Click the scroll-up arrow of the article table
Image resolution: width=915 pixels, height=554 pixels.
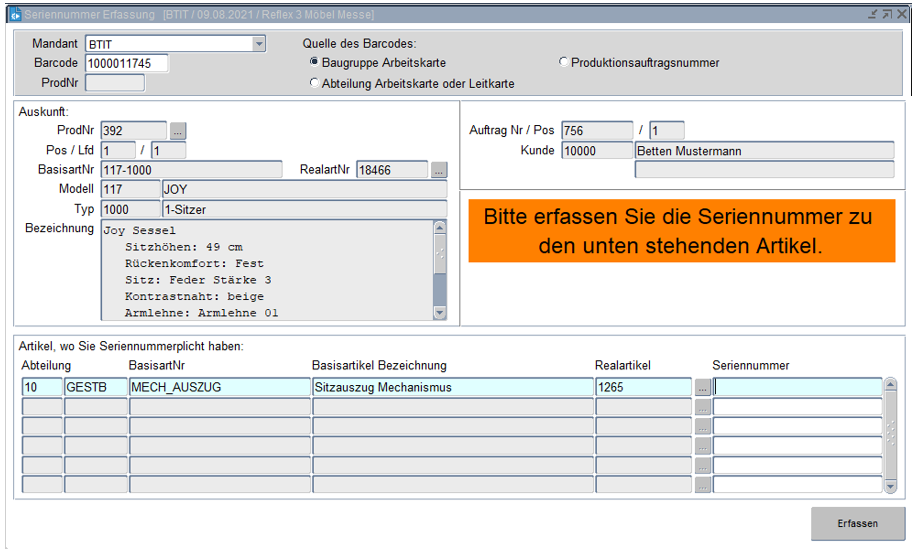tap(891, 385)
